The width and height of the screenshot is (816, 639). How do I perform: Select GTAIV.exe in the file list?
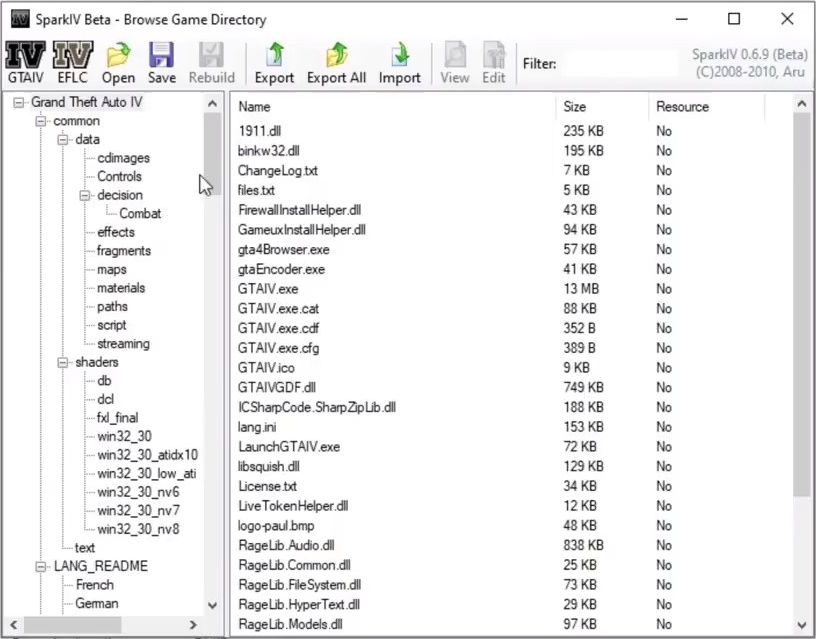(x=268, y=289)
